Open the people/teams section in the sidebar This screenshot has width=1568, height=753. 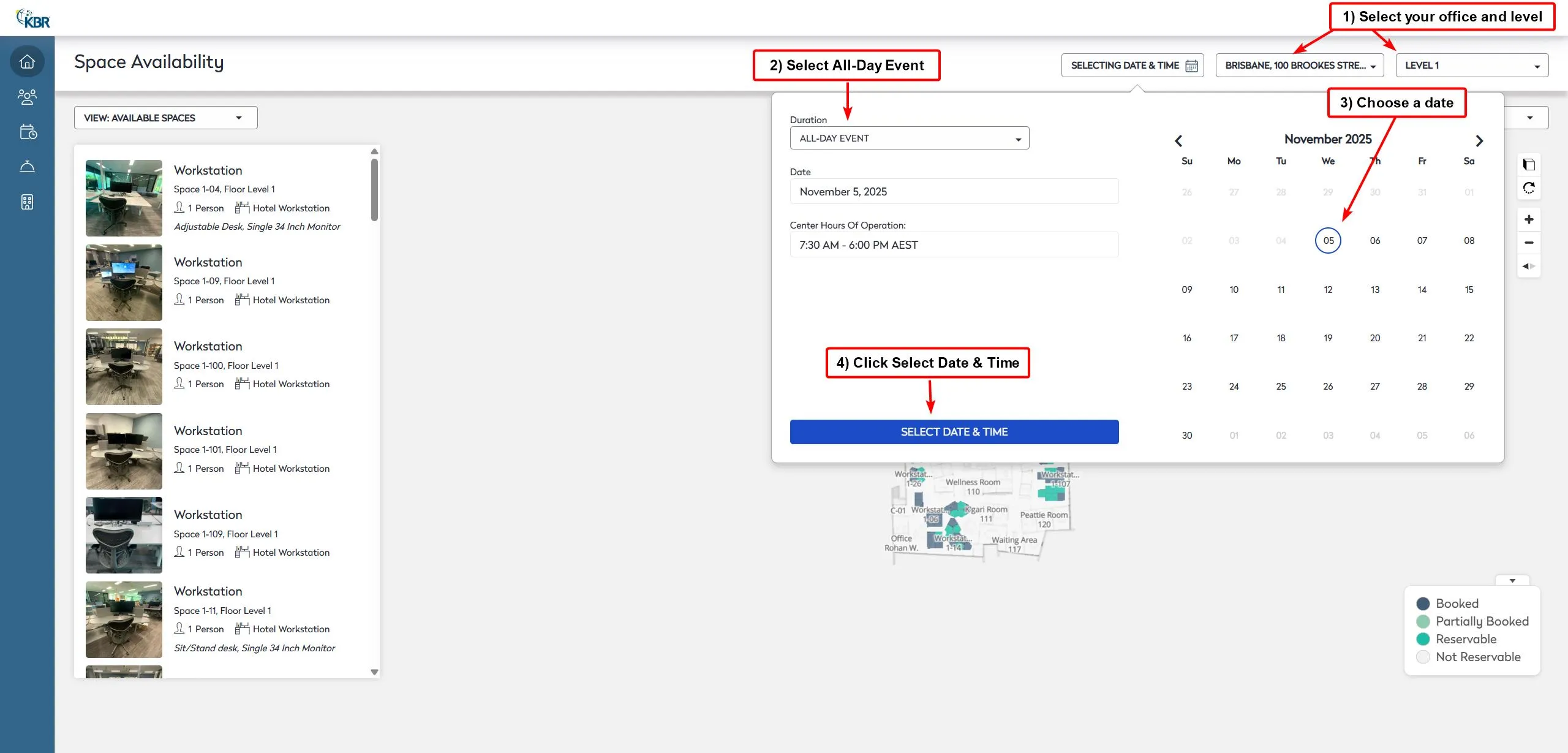(27, 96)
